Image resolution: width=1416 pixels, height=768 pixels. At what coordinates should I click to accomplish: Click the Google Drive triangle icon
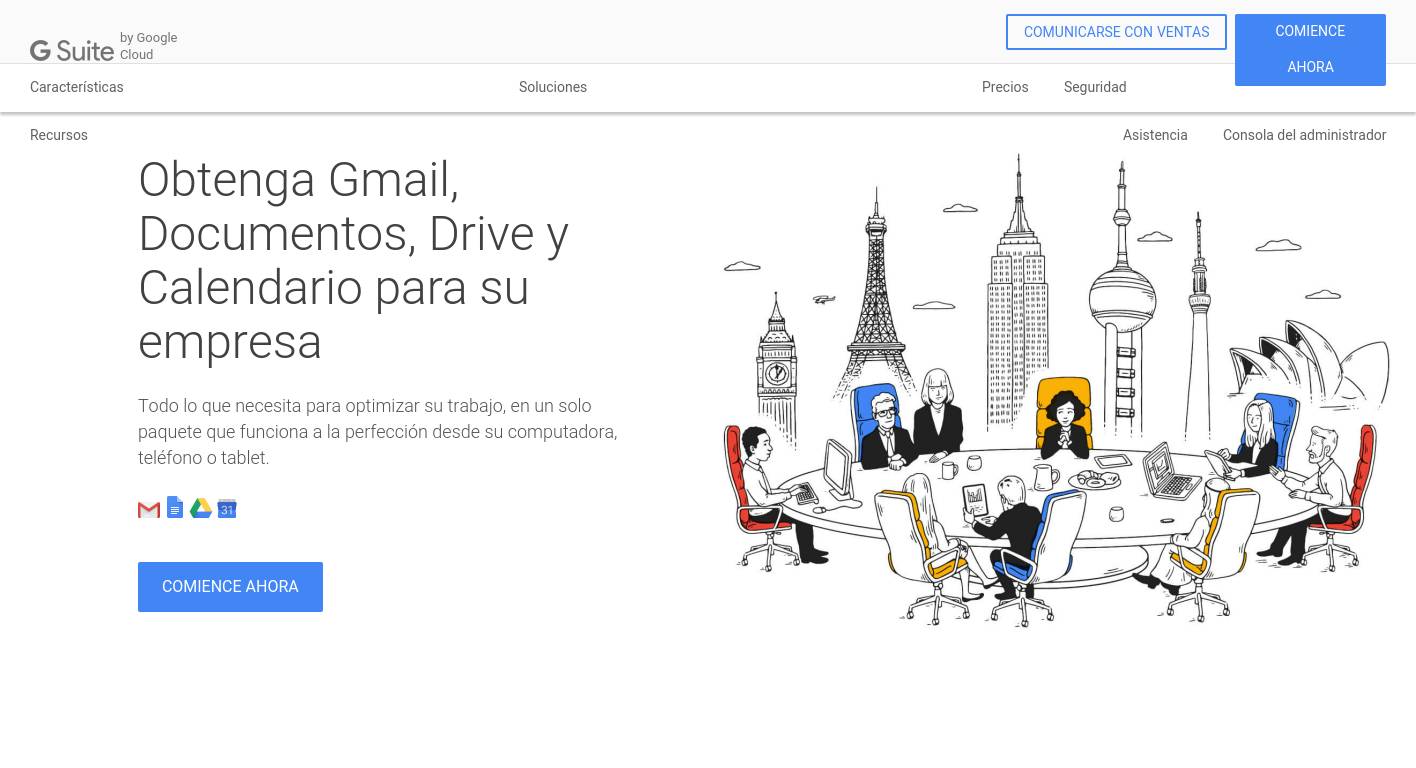pyautogui.click(x=201, y=508)
